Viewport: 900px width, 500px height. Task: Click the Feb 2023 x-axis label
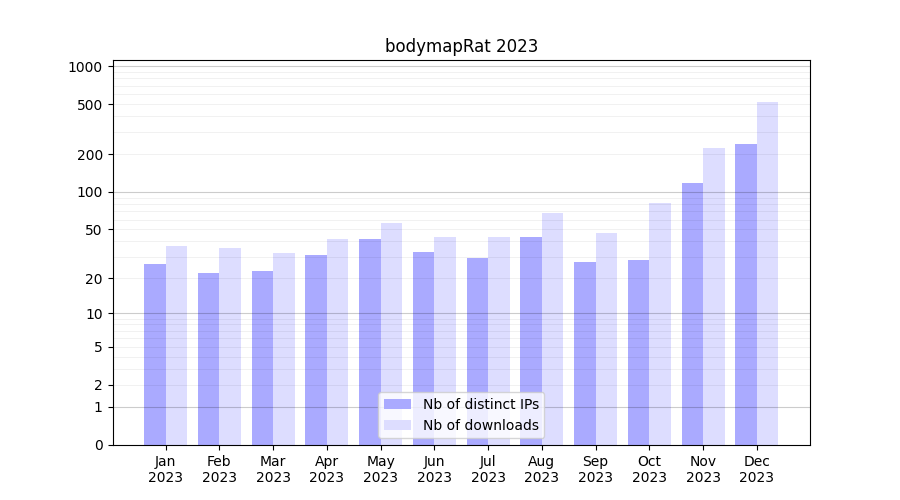pos(219,469)
